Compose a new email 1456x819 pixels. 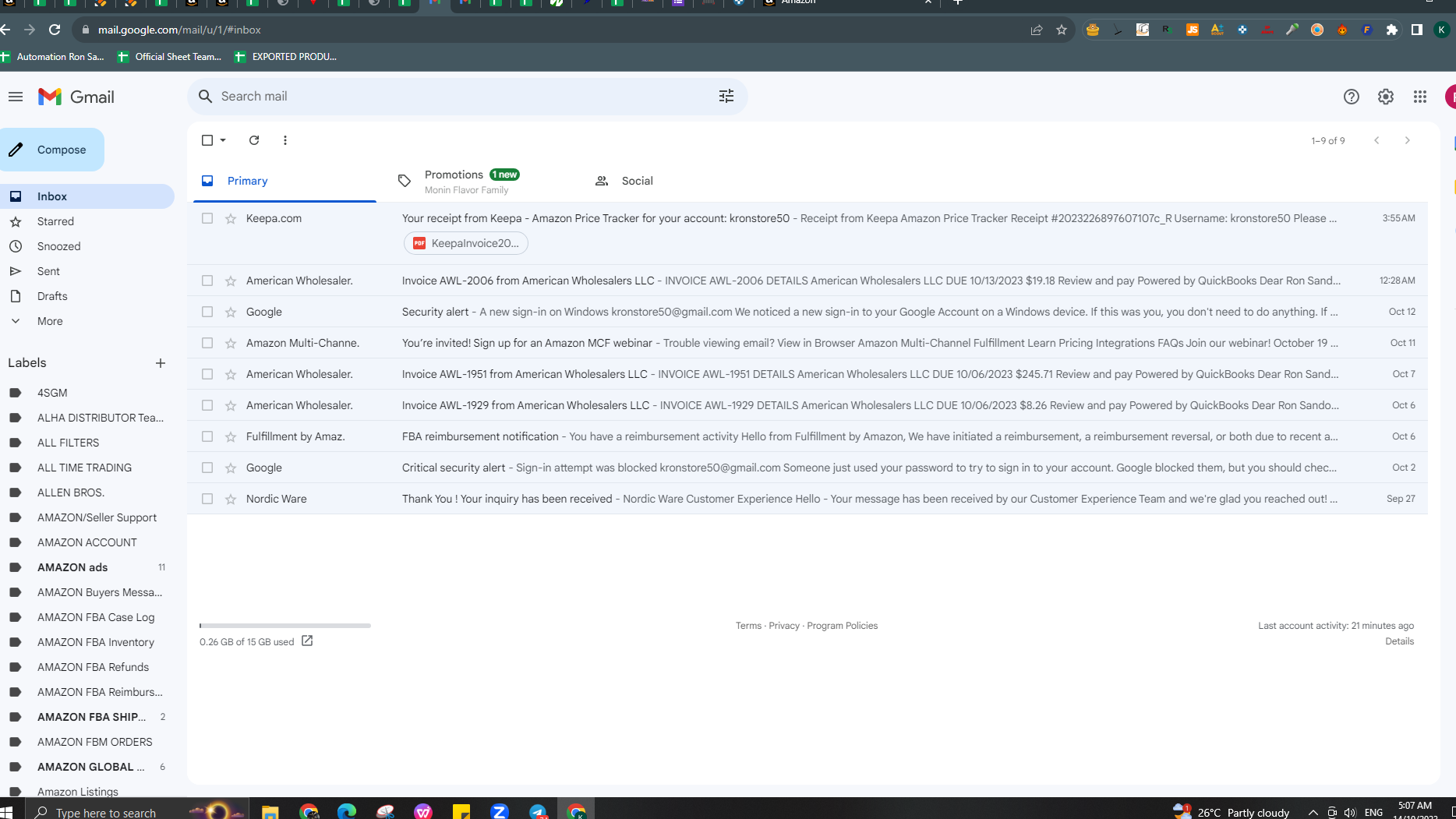pos(51,150)
